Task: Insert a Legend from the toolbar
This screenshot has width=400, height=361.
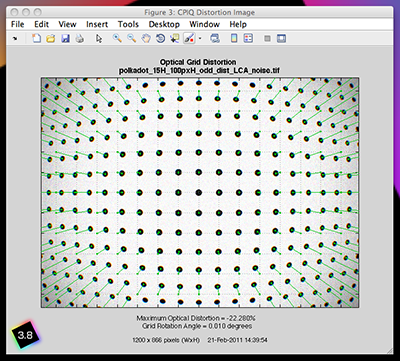Action: (x=248, y=38)
